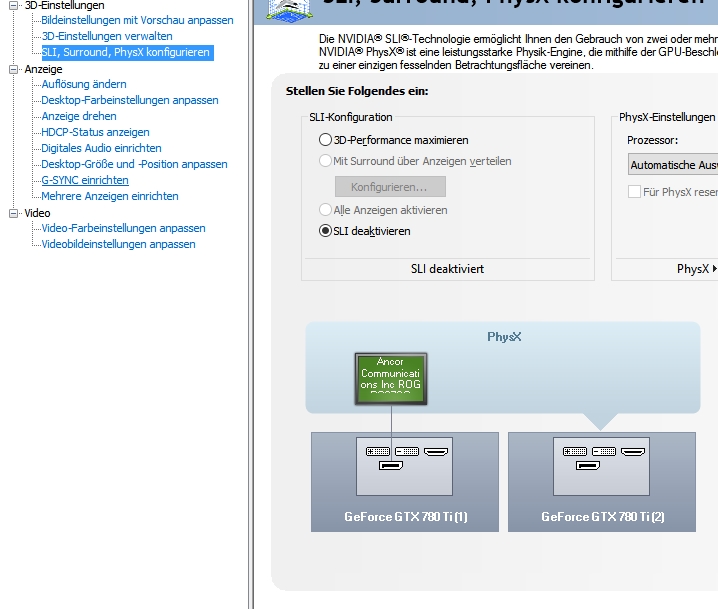Select SLI deaktivieren radio button
This screenshot has width=718, height=609.
pyautogui.click(x=325, y=231)
